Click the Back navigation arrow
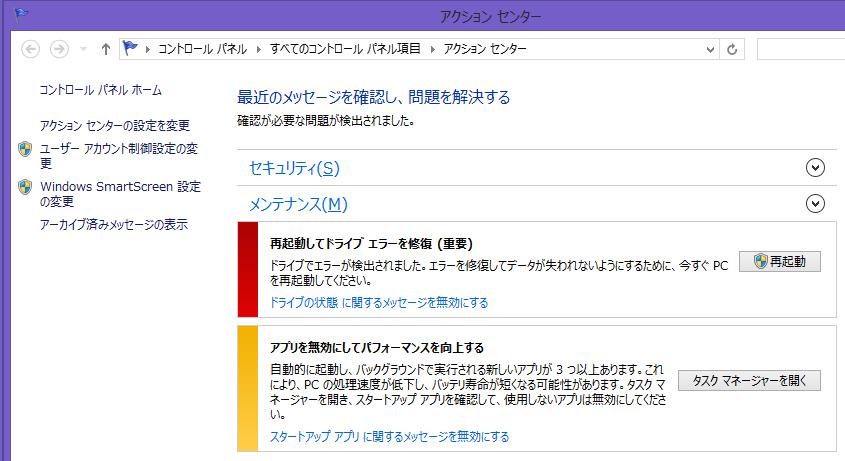The image size is (845, 461). tap(31, 49)
